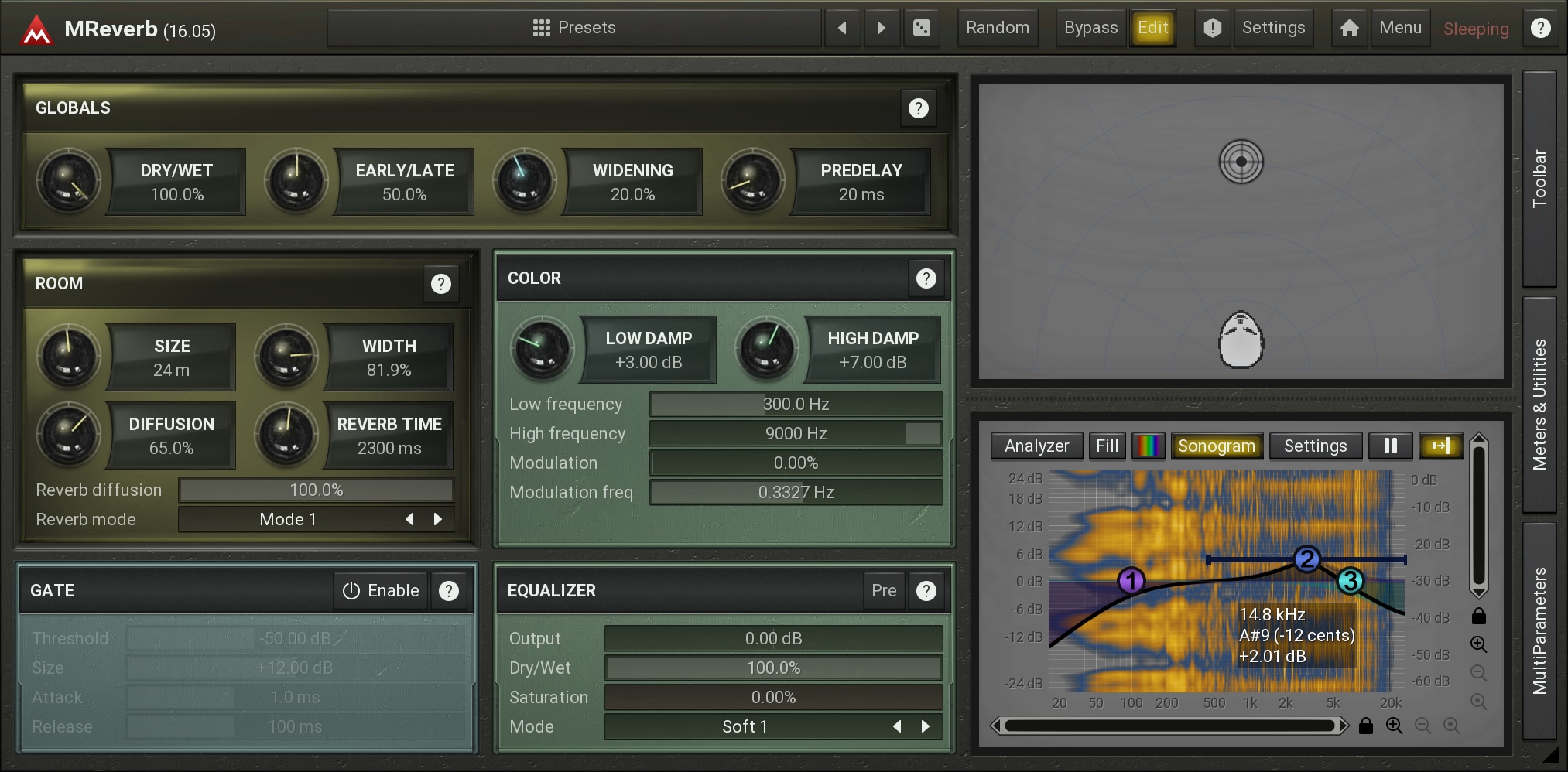Select next equalizer saturation Mode
The width and height of the screenshot is (1568, 772).
(926, 726)
